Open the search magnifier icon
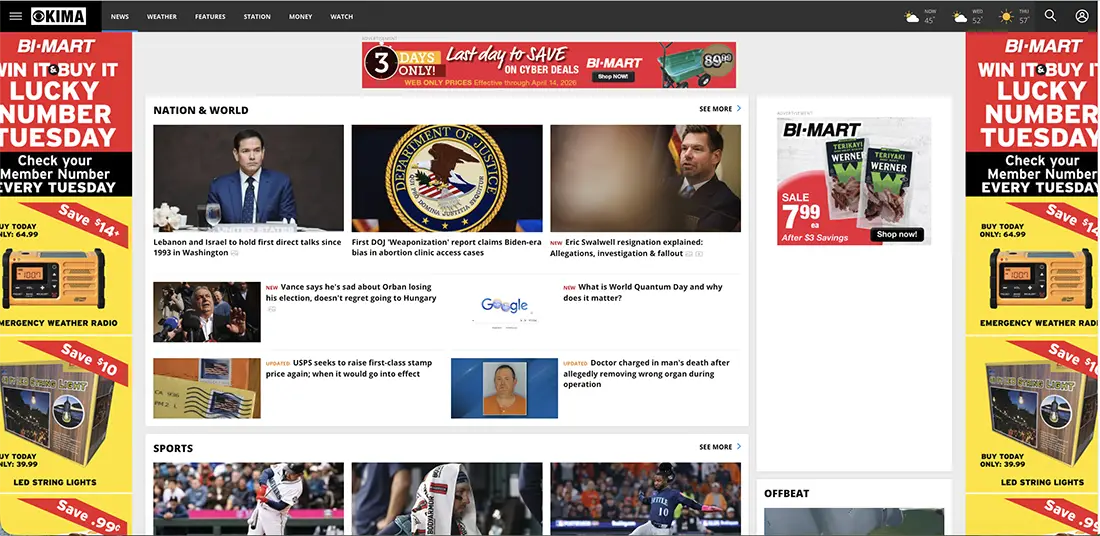The image size is (1100, 536). [x=1050, y=15]
